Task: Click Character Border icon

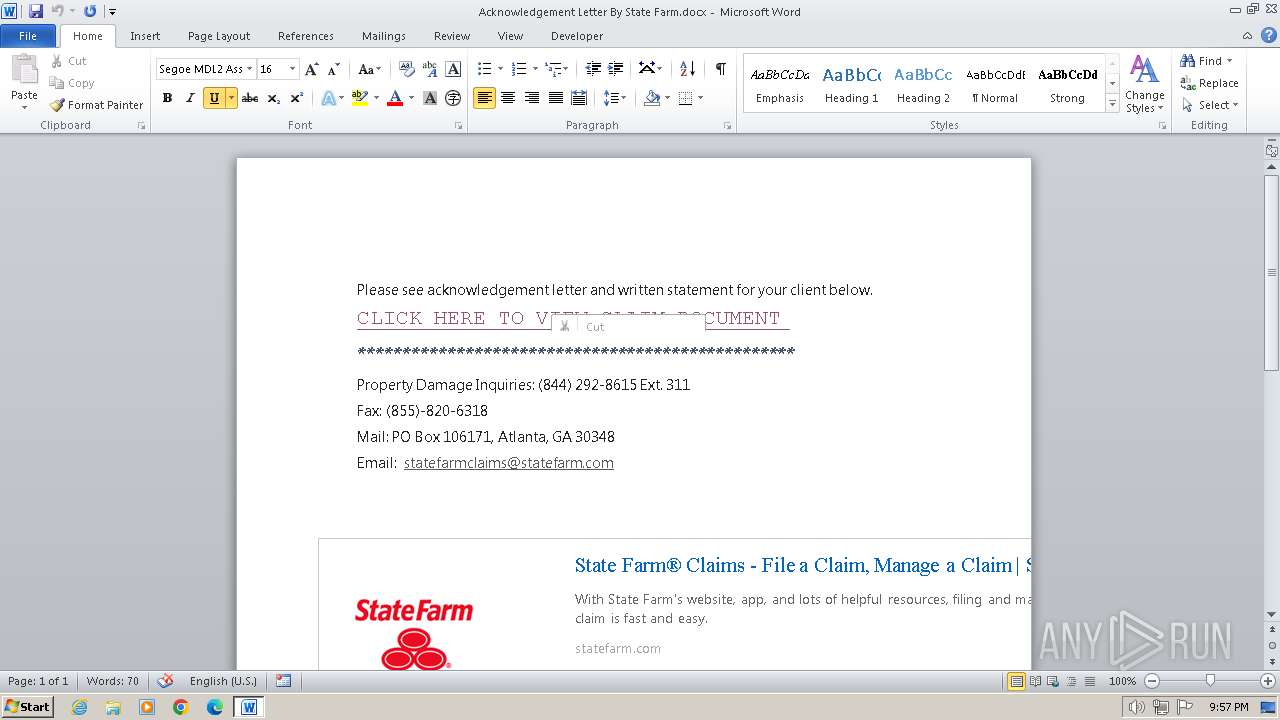Action: point(453,69)
